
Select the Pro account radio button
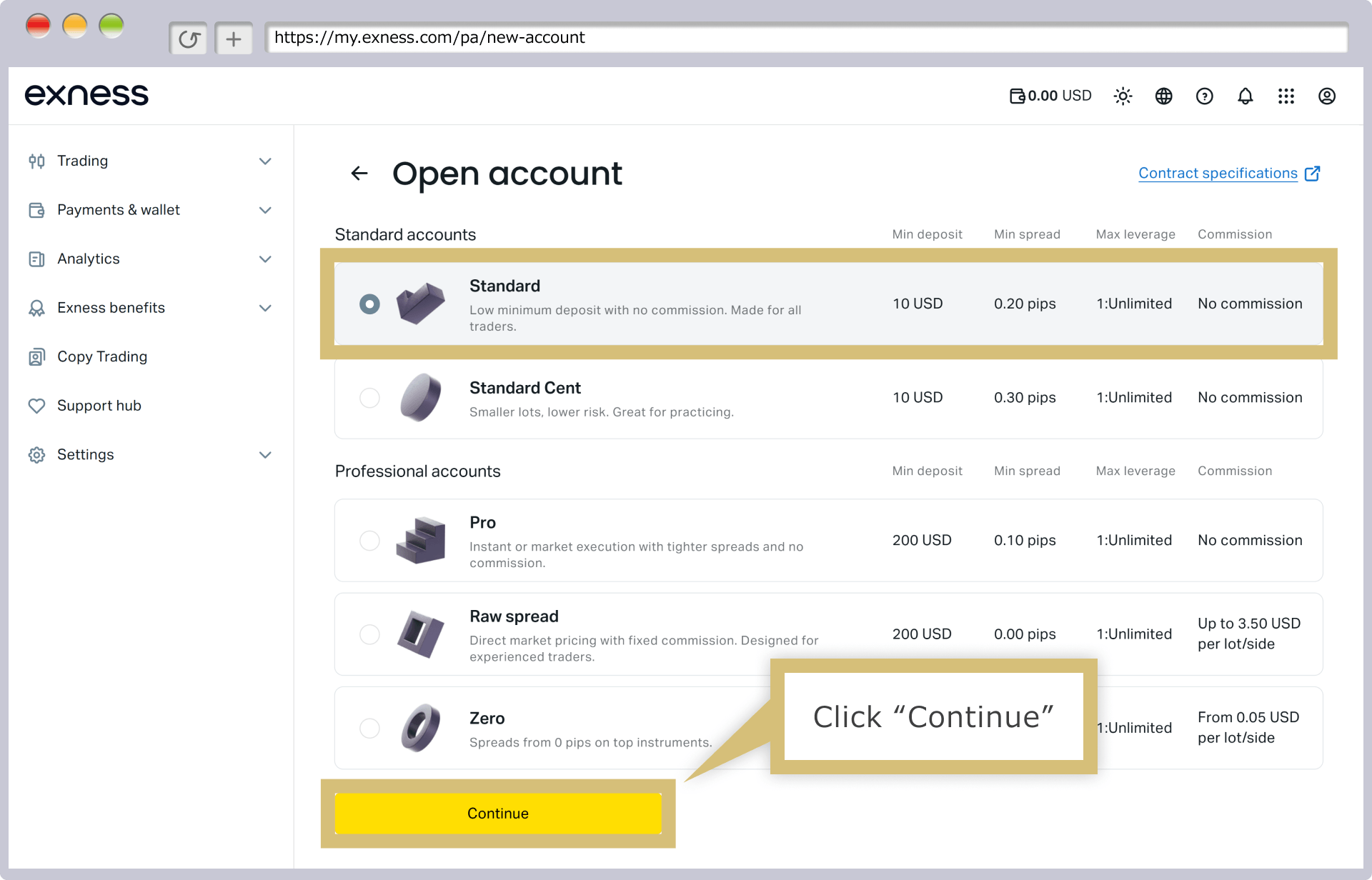[369, 540]
